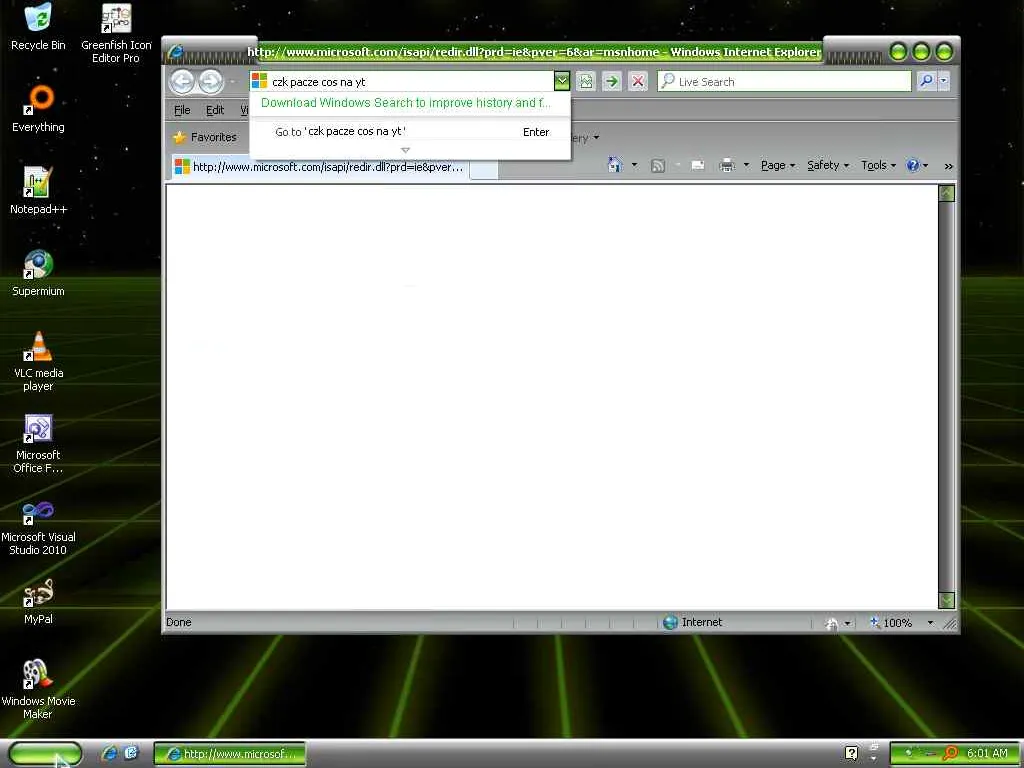Open the popup blocker status dropdown
The width and height of the screenshot is (1024, 768).
pyautogui.click(x=847, y=623)
